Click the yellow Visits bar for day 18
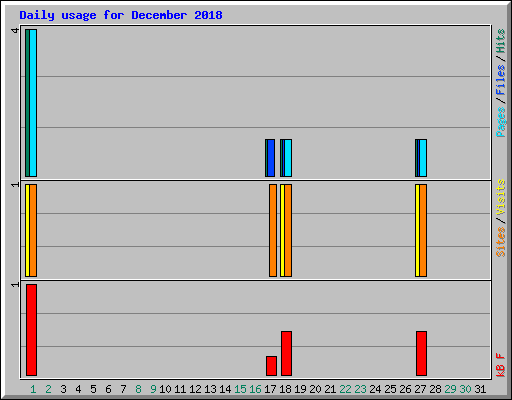The width and height of the screenshot is (512, 400). point(282,230)
